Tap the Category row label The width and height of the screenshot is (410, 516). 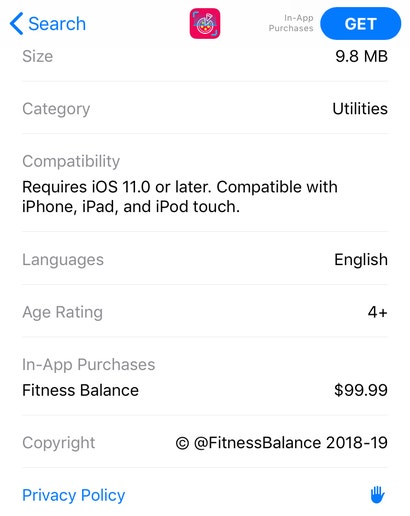click(56, 109)
